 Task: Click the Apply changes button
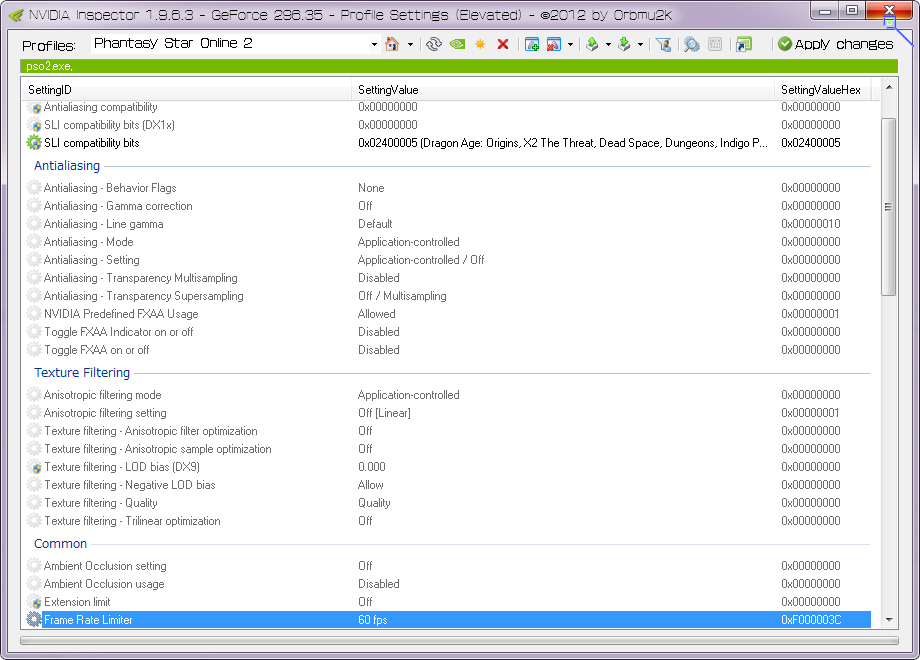pos(836,44)
